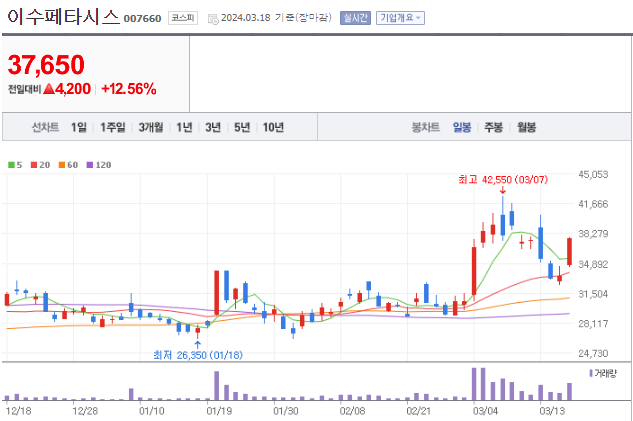Screen dimensions: 633x421
Task: Click the red up-triangle change icon
Action: pyautogui.click(x=48, y=88)
